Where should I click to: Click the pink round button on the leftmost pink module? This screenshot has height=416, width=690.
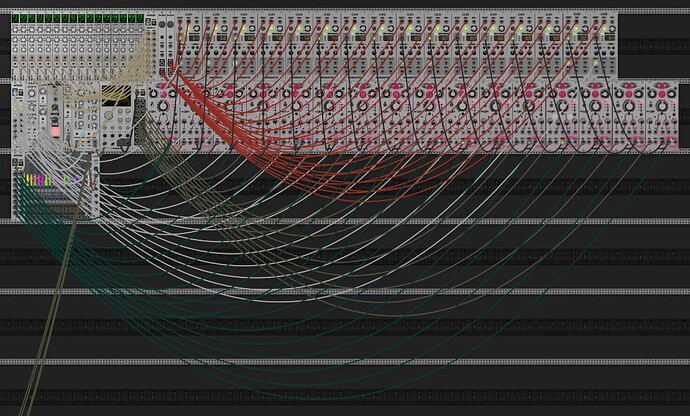[x=163, y=94]
